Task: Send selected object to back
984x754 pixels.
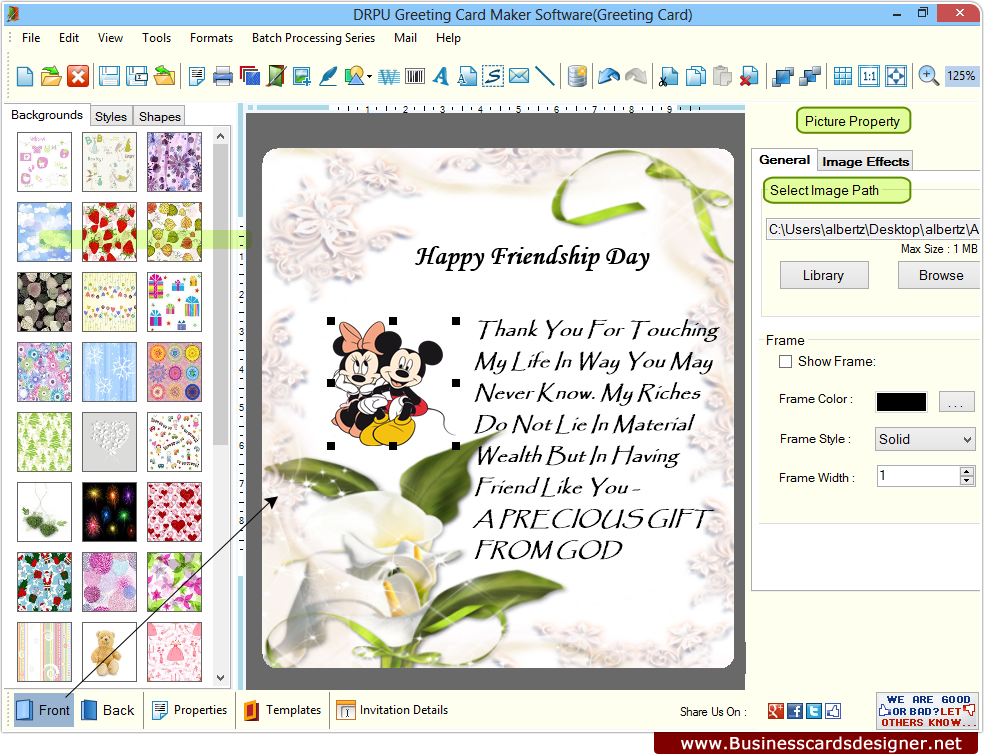Action: coord(810,77)
